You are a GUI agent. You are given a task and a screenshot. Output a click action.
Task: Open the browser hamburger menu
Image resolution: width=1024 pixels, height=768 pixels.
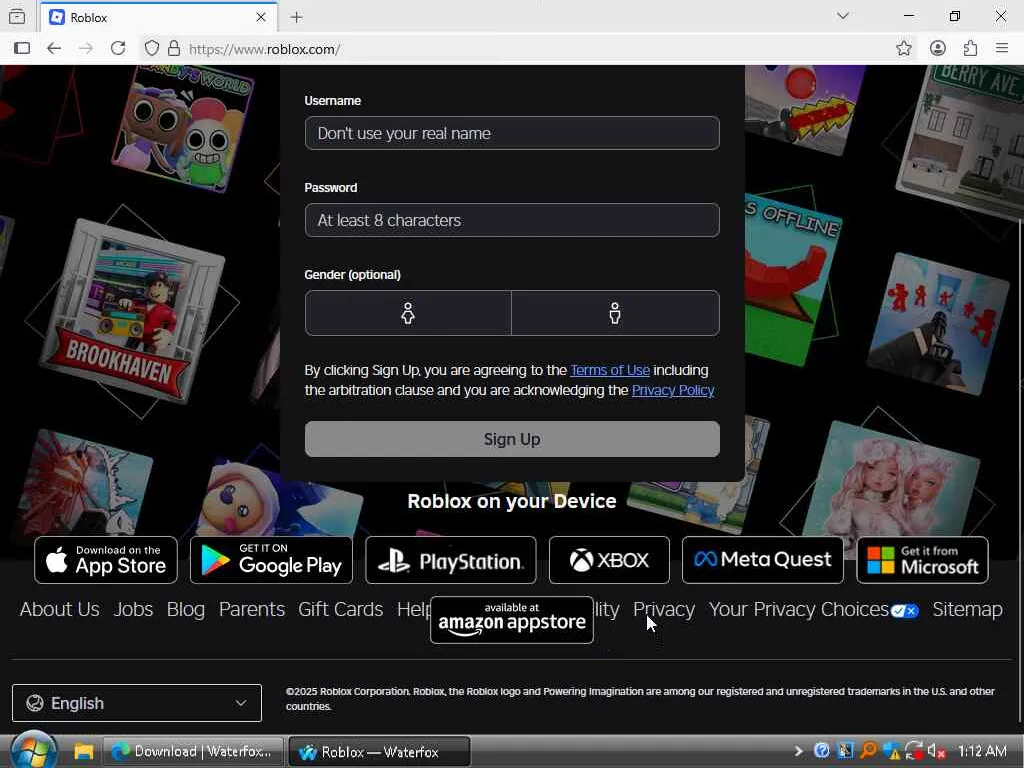click(x=1002, y=48)
